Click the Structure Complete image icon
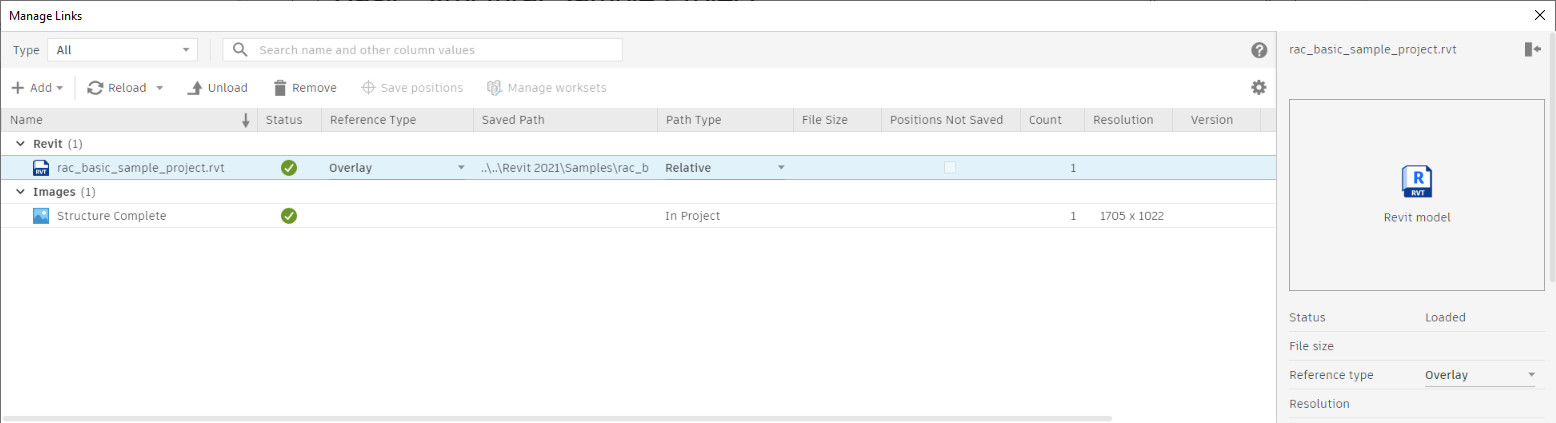The image size is (1556, 423). coord(41,215)
